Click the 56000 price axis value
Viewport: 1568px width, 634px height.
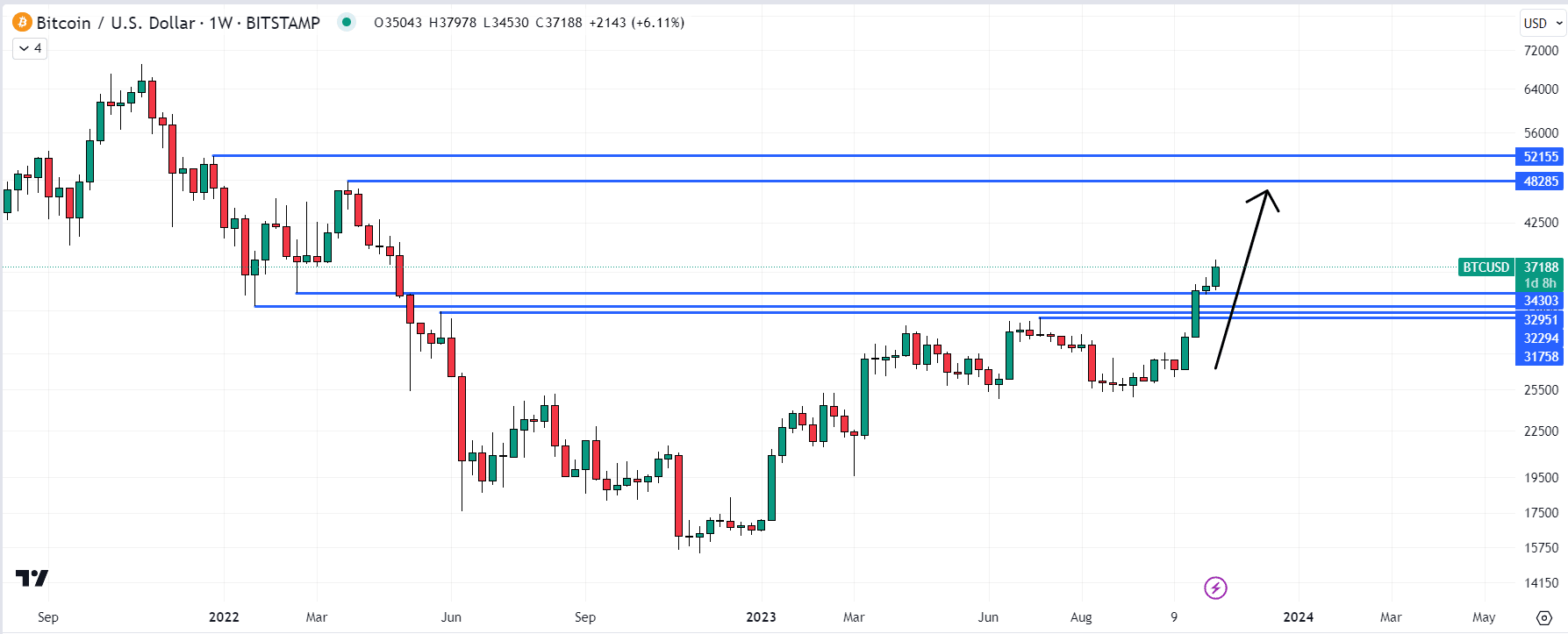tap(1541, 132)
